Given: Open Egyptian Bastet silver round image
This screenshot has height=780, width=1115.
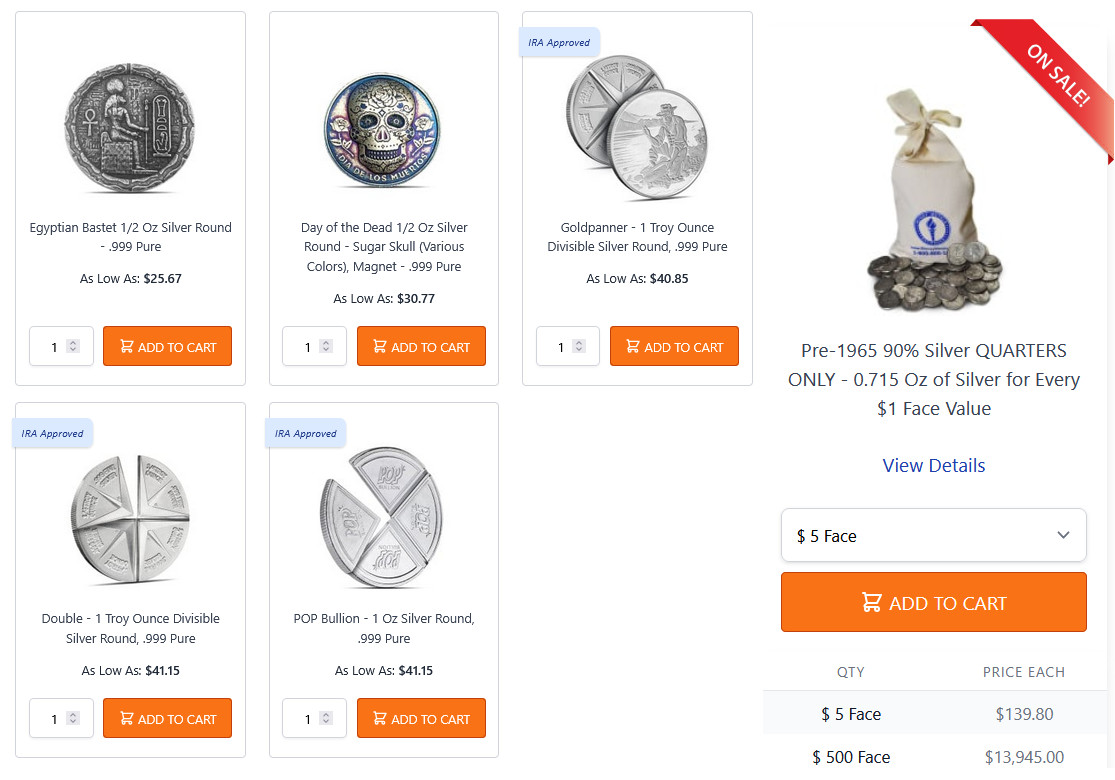Looking at the screenshot, I should coord(130,126).
